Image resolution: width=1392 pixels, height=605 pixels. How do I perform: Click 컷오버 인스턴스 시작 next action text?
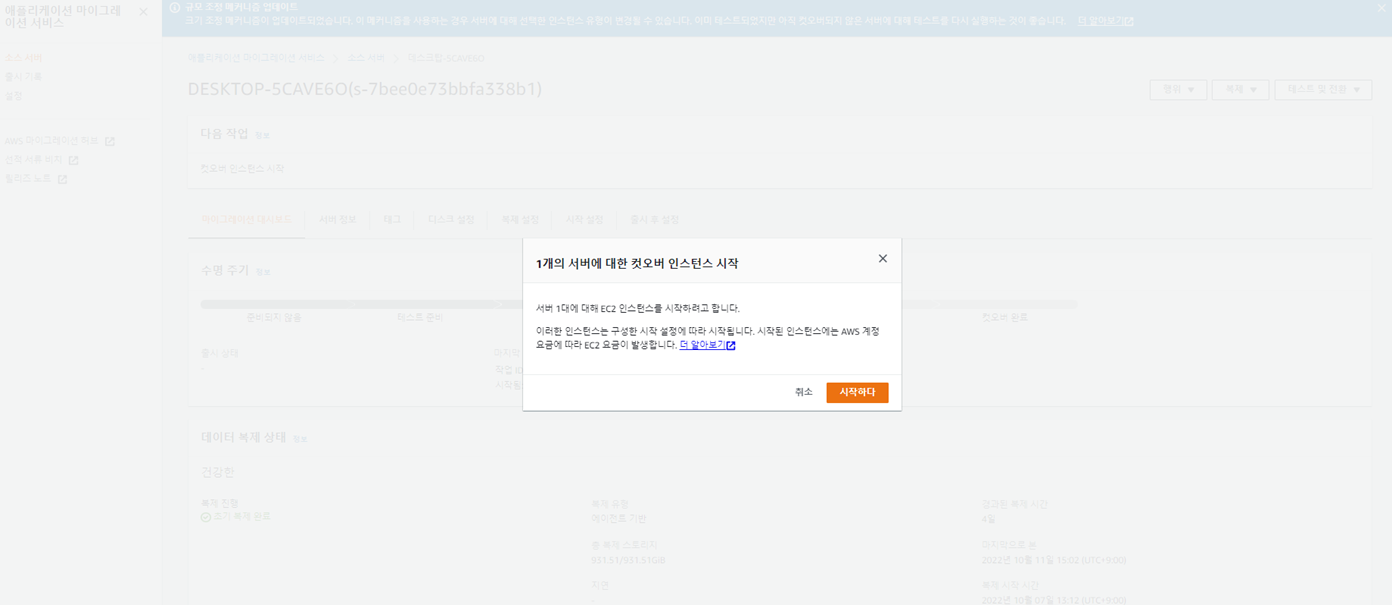pos(243,169)
